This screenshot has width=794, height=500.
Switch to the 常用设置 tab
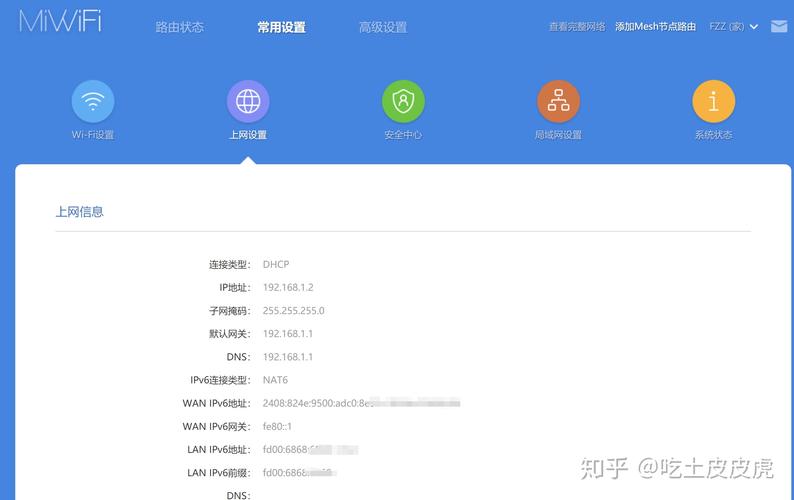[282, 27]
